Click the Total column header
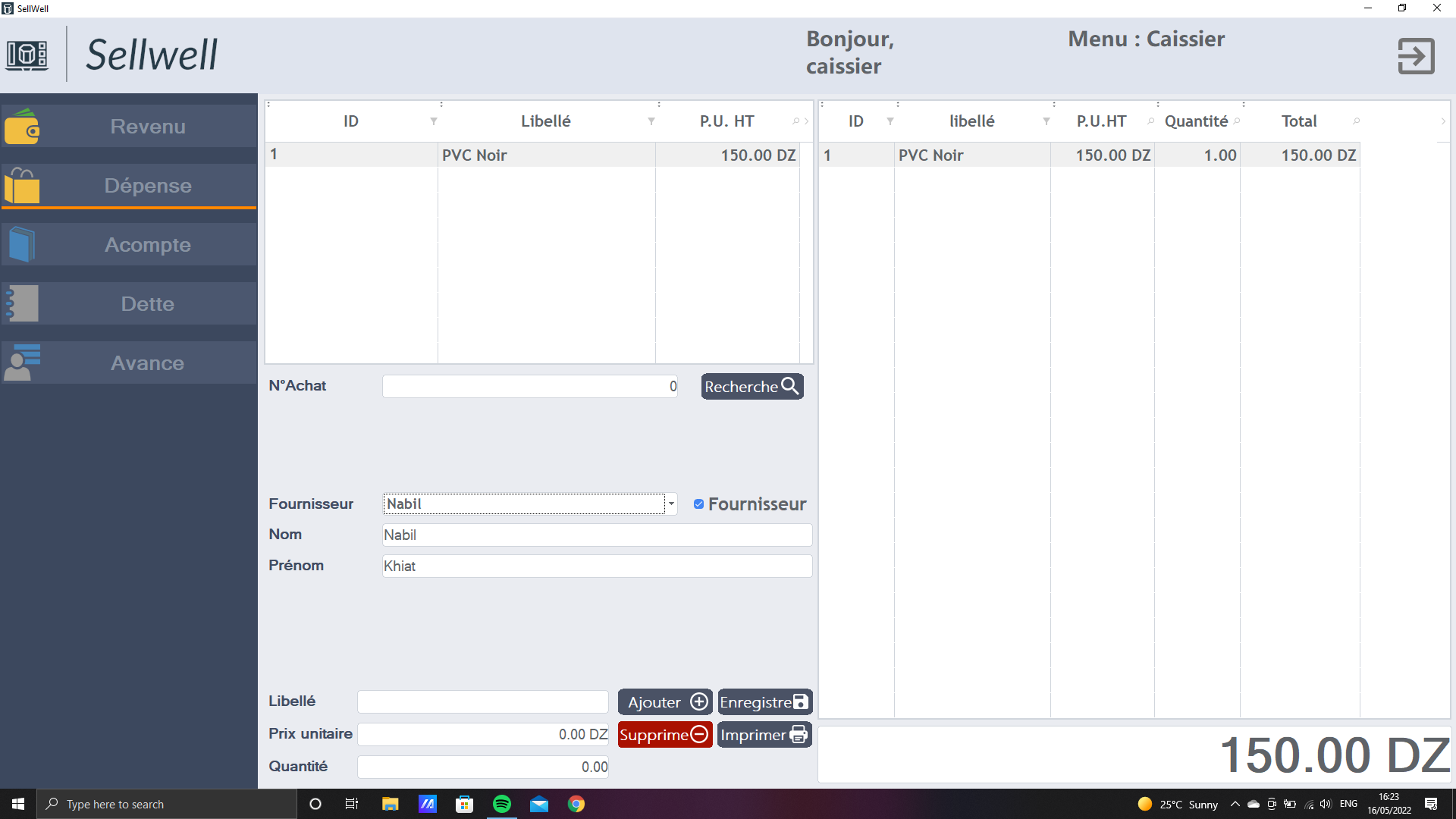Viewport: 1456px width, 819px height. [1299, 121]
